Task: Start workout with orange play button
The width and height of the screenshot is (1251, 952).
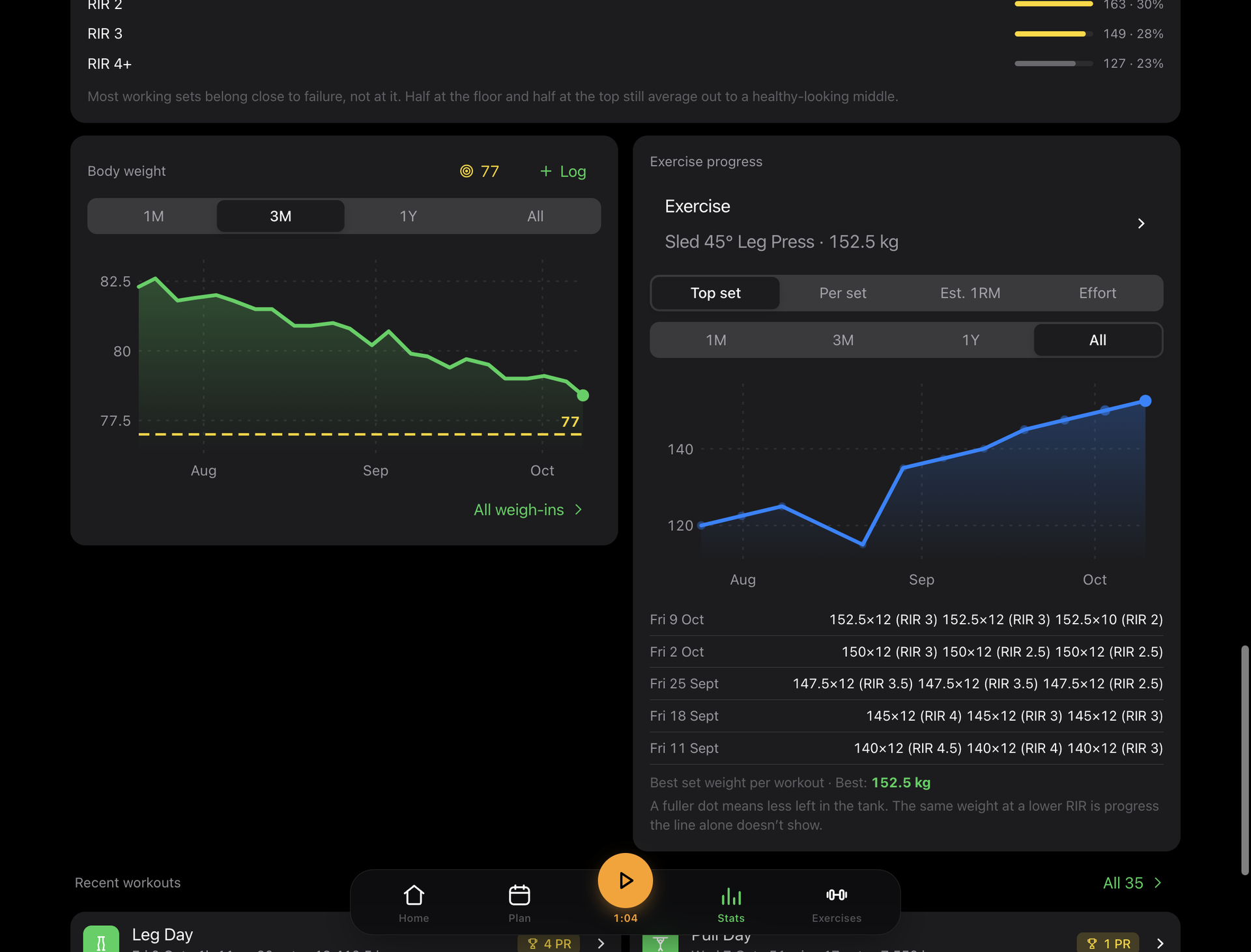Action: [625, 880]
